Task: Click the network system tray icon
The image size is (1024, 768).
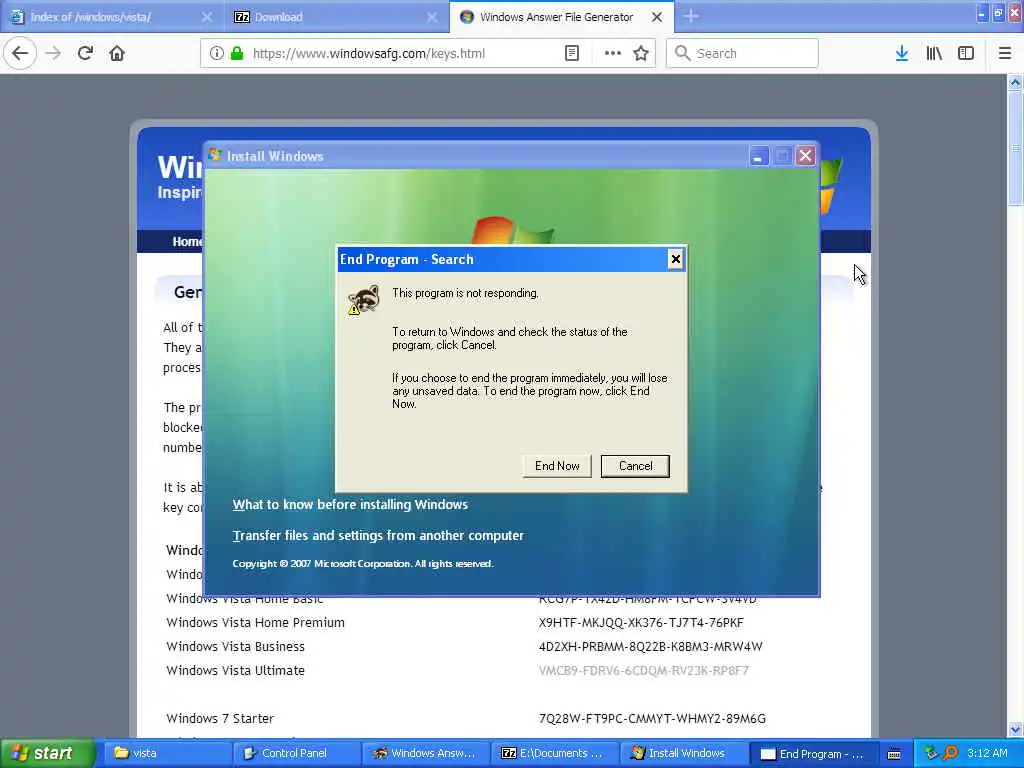Action: [x=931, y=753]
